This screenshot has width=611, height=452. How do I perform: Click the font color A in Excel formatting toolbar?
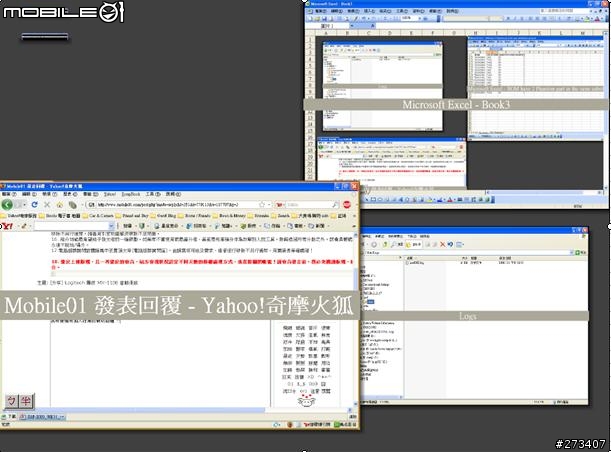597,18
